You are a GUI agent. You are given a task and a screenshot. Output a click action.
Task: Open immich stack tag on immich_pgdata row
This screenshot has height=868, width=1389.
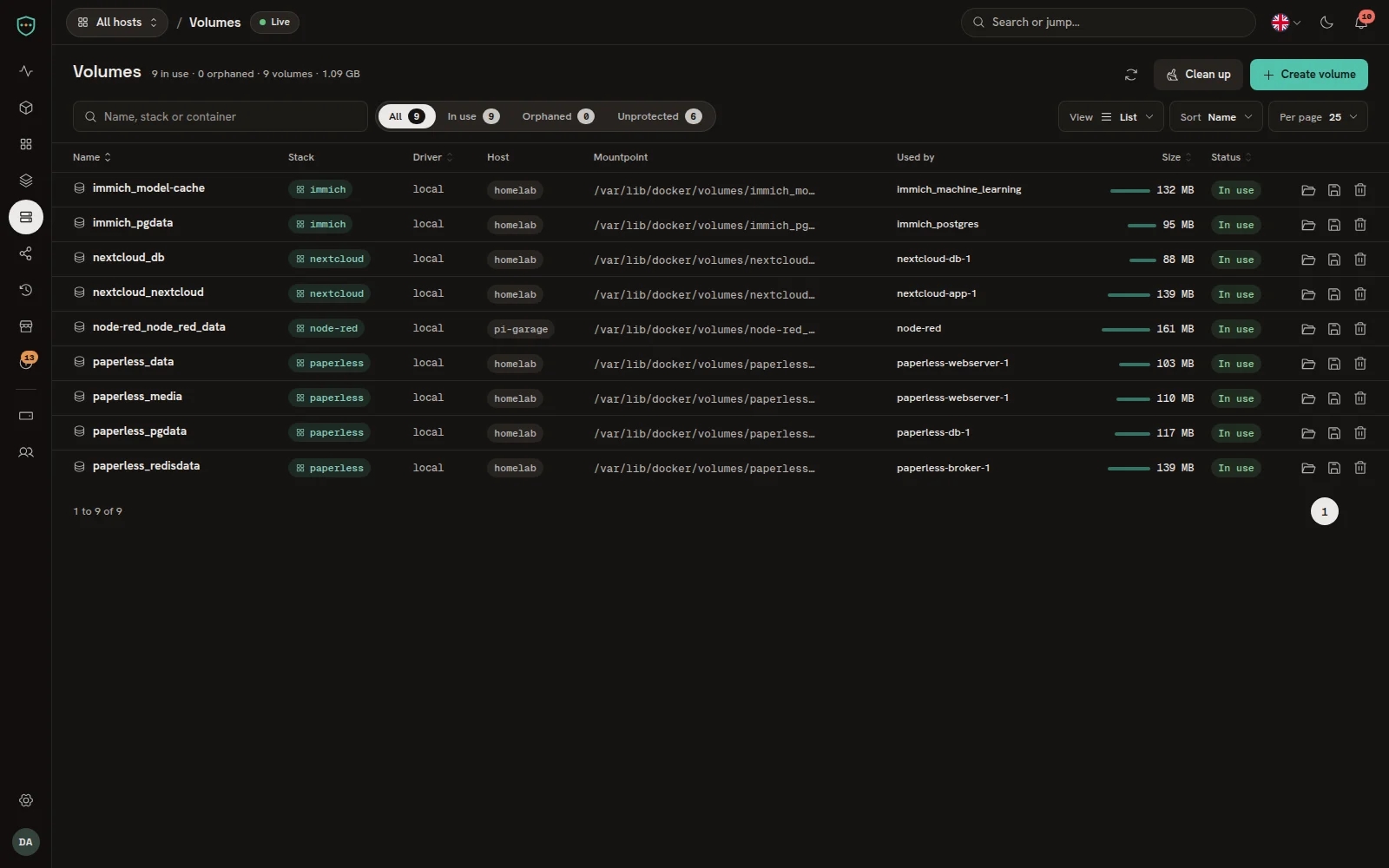click(x=320, y=224)
